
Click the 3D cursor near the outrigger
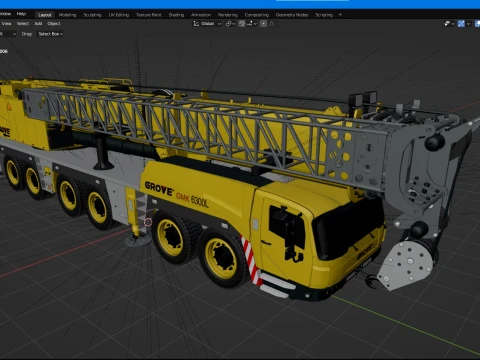point(148,222)
